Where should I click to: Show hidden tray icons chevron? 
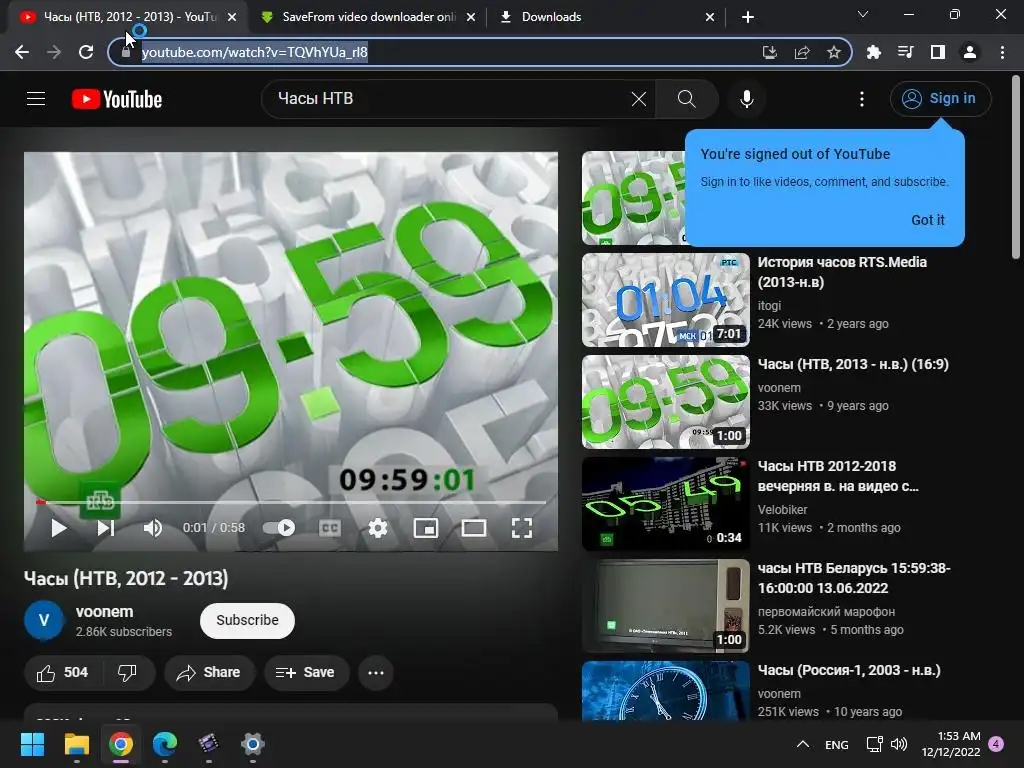click(x=803, y=744)
